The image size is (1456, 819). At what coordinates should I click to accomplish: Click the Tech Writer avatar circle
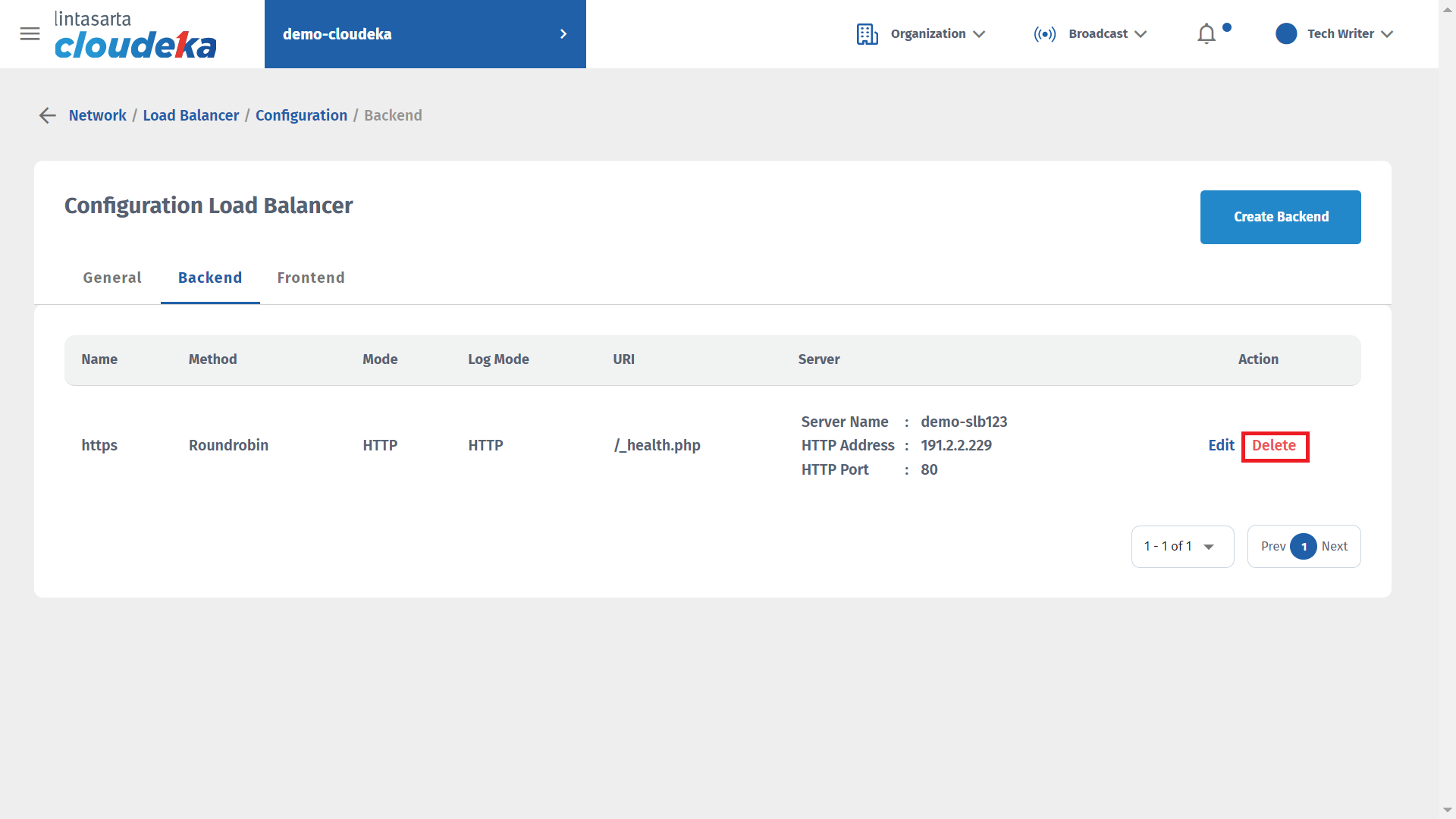tap(1286, 34)
